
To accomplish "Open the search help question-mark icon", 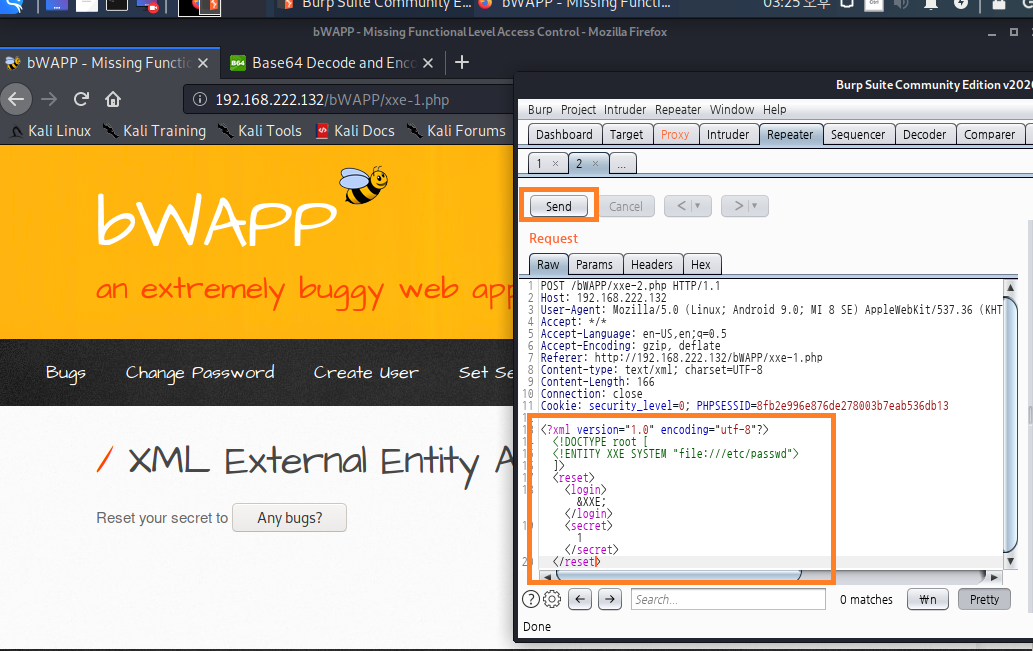I will click(x=531, y=599).
